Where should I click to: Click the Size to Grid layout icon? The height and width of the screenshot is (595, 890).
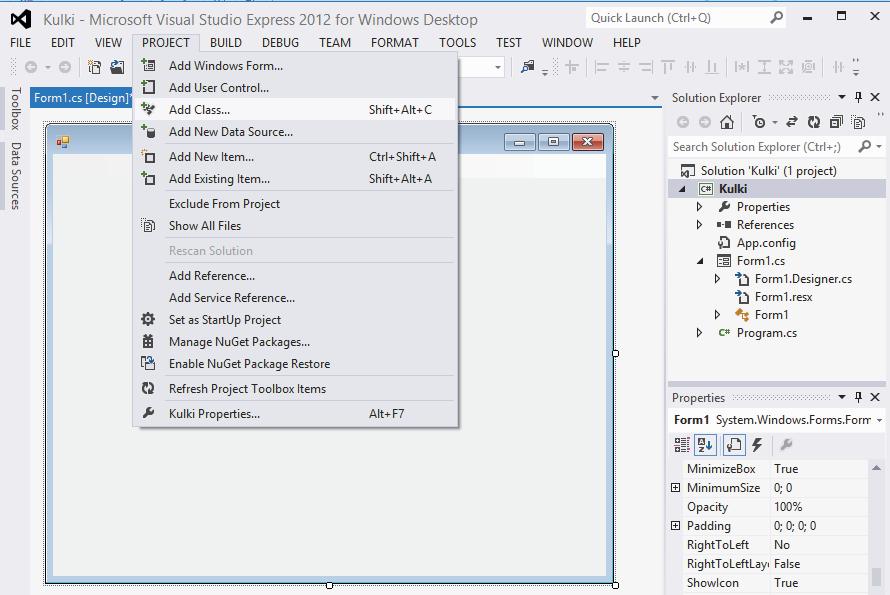808,67
